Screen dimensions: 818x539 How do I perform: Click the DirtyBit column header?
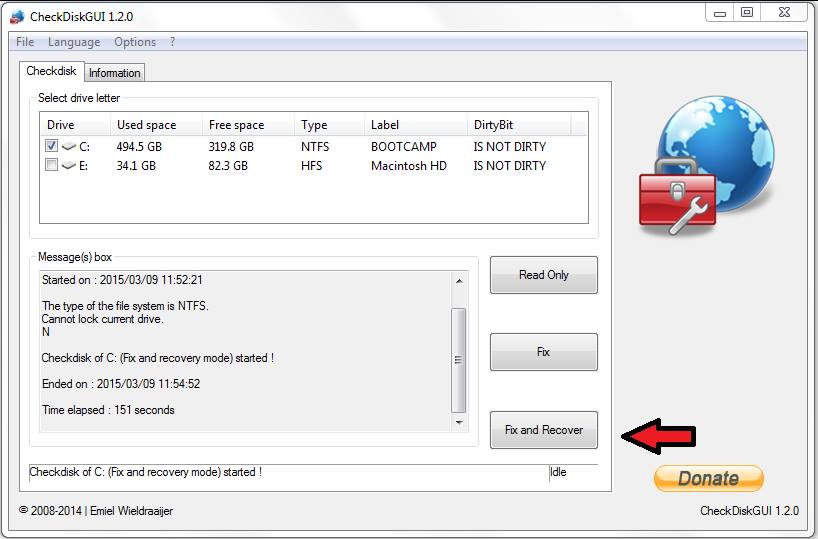tap(493, 125)
